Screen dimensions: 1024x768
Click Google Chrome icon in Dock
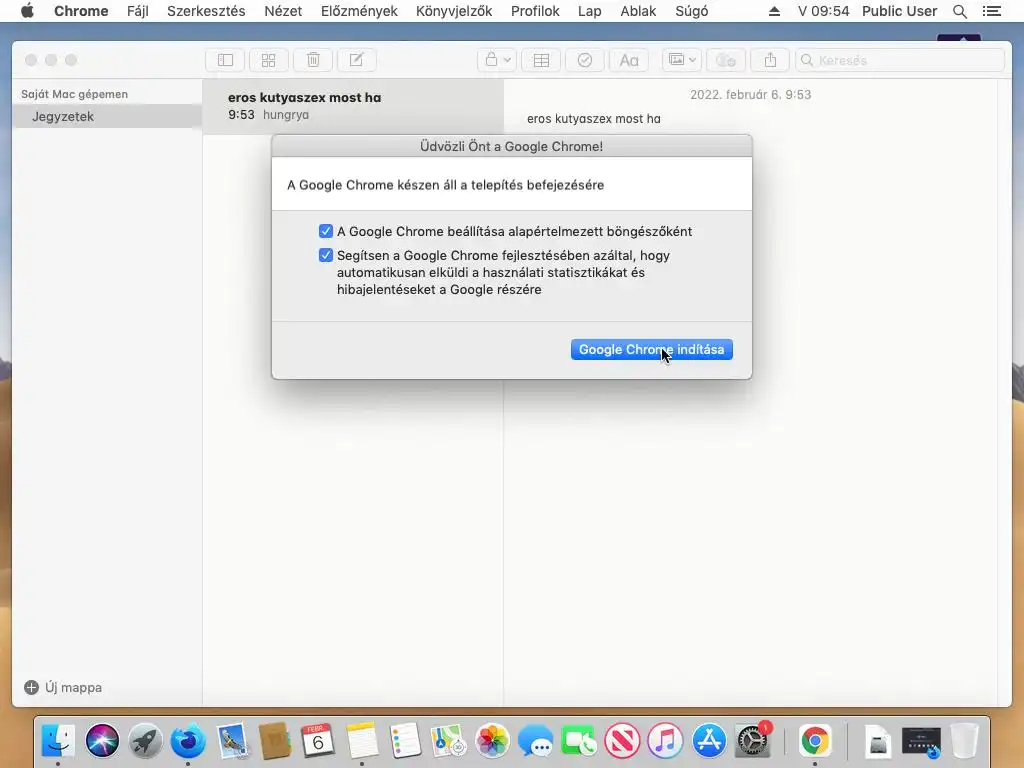[814, 741]
